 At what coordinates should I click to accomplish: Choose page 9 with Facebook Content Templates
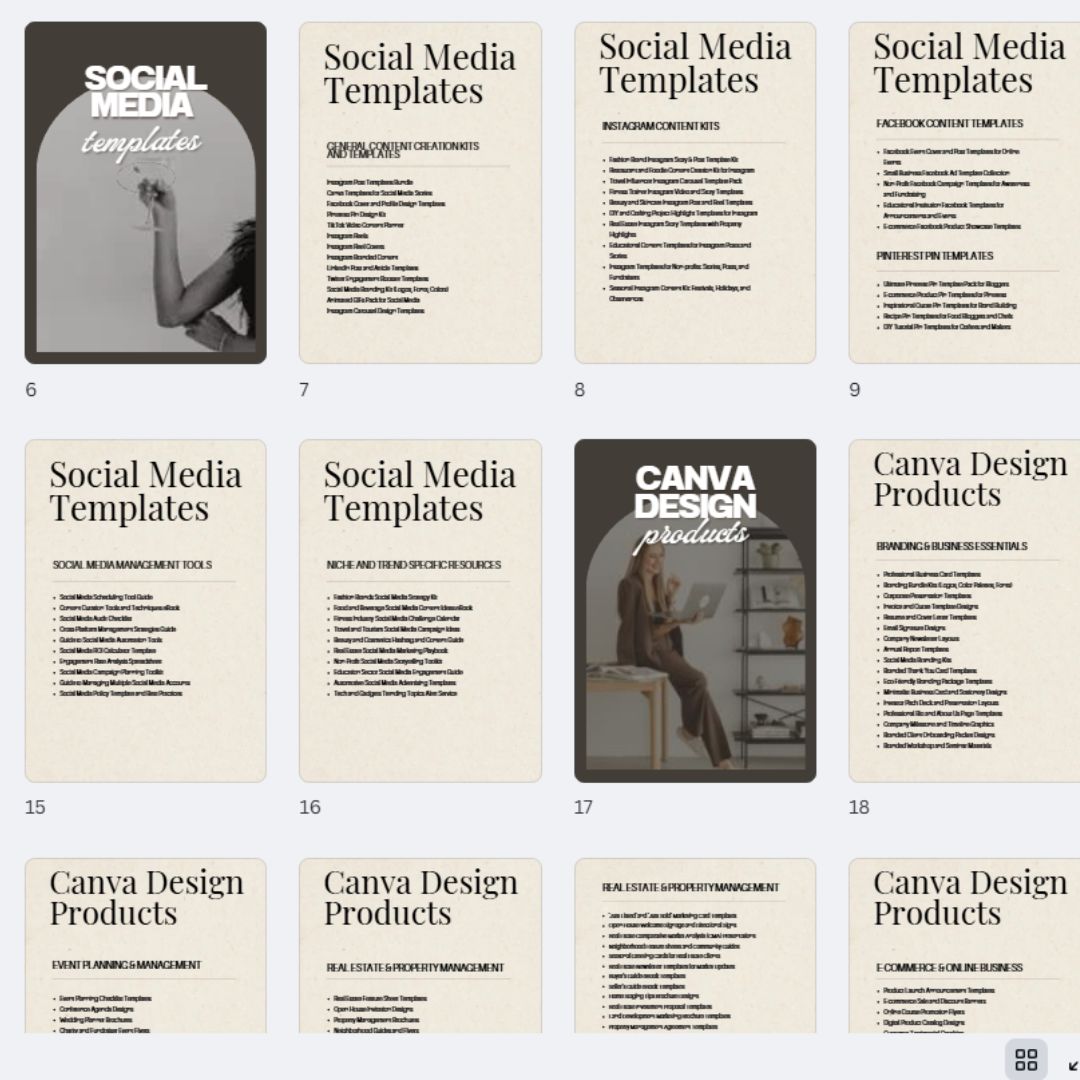pos(964,193)
